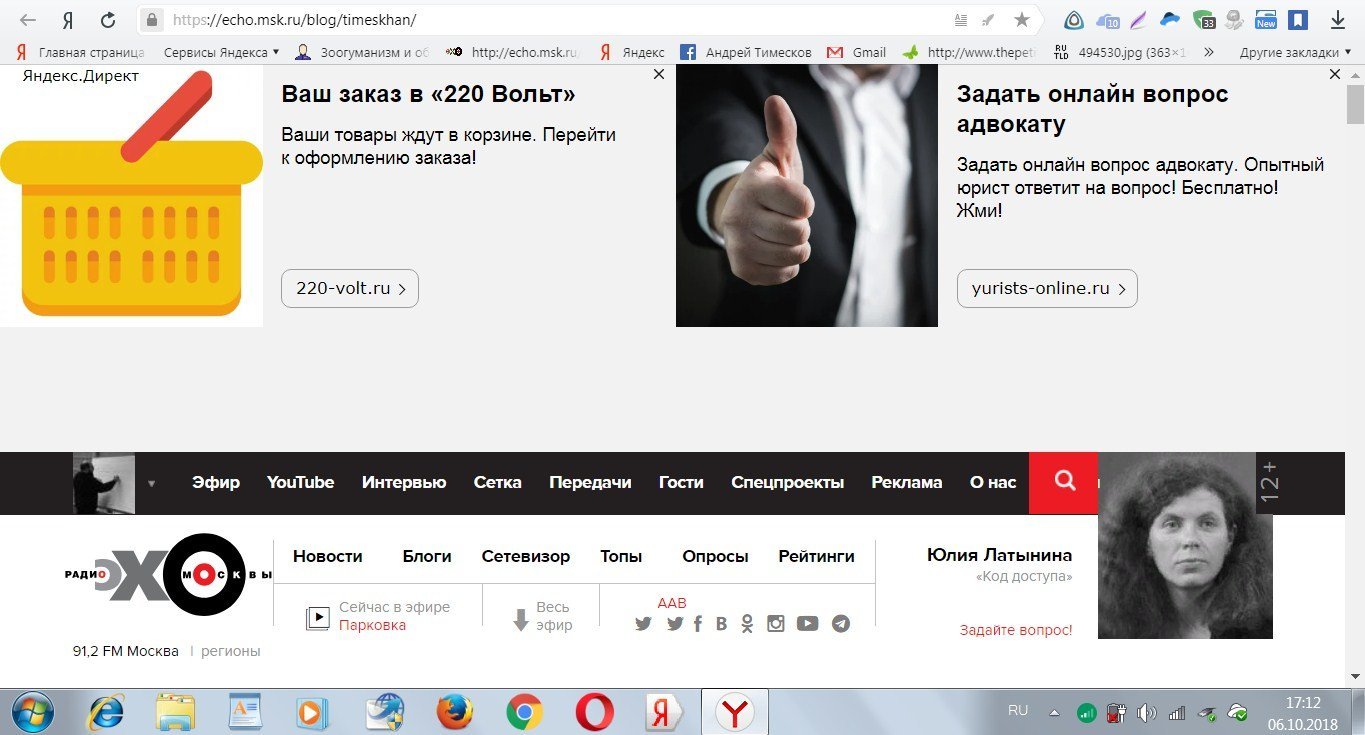This screenshot has width=1365, height=735.
Task: Expand Другие закладки bookmarks folder
Action: point(1295,52)
